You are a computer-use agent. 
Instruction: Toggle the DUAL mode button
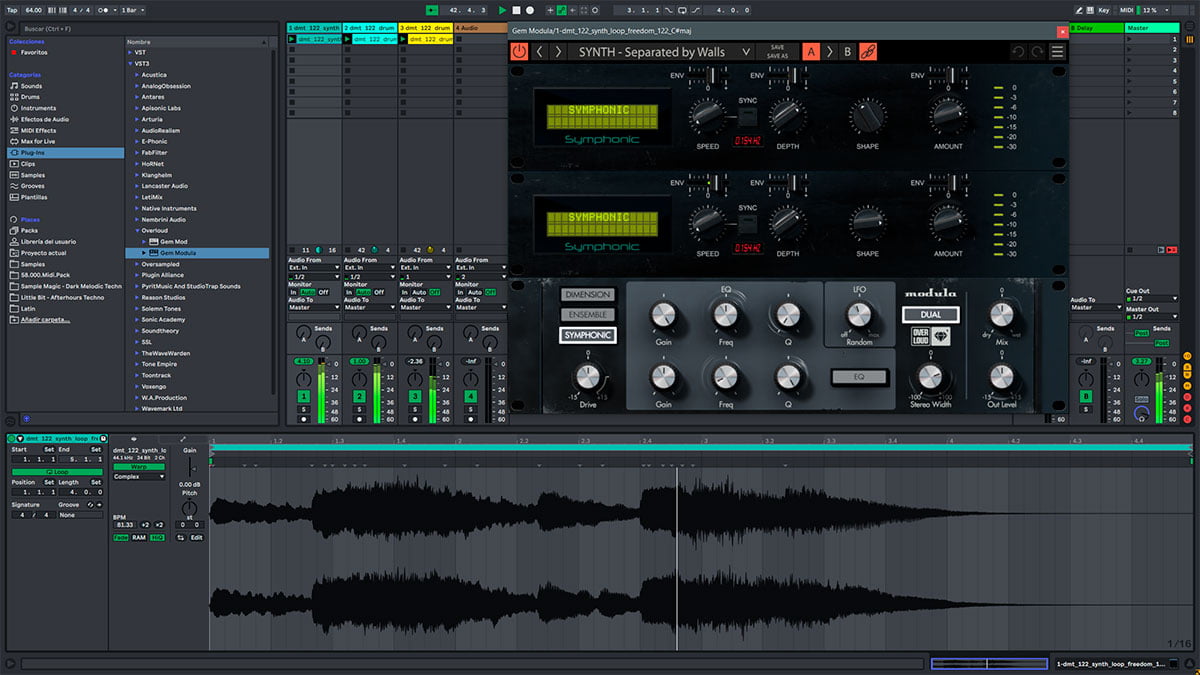(x=929, y=315)
